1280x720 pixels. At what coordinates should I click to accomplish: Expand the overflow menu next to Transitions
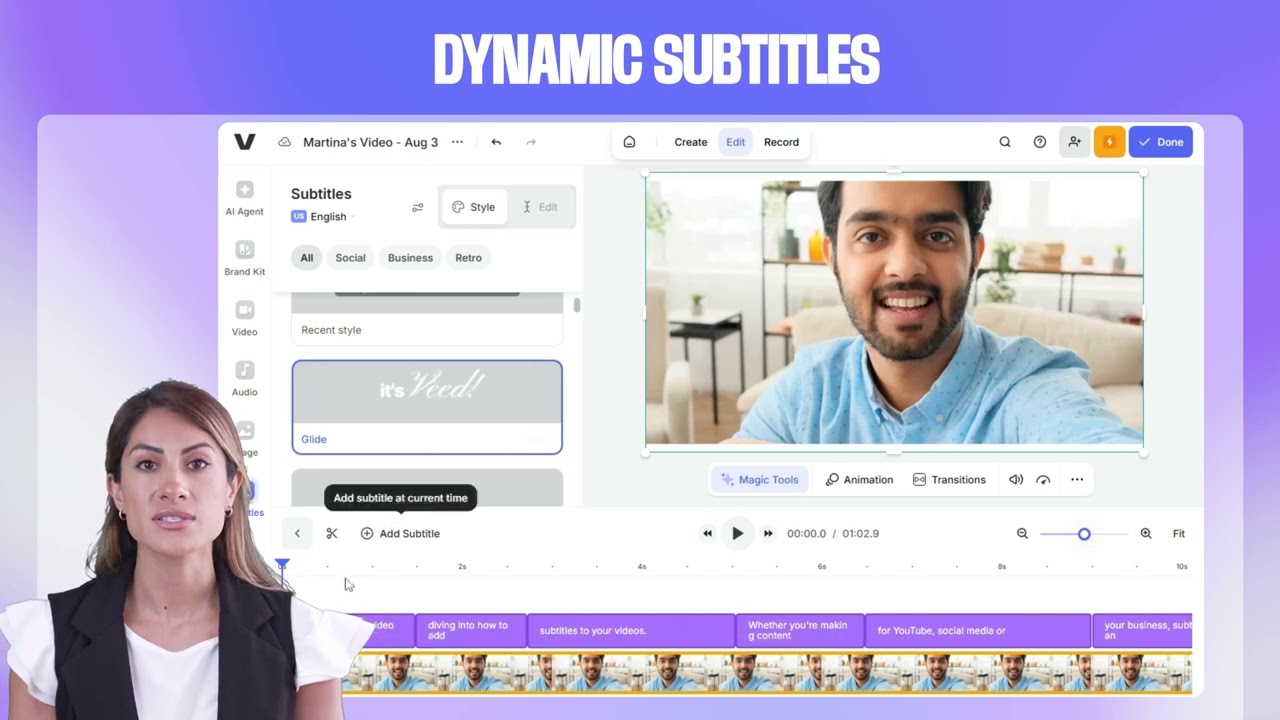click(1077, 479)
